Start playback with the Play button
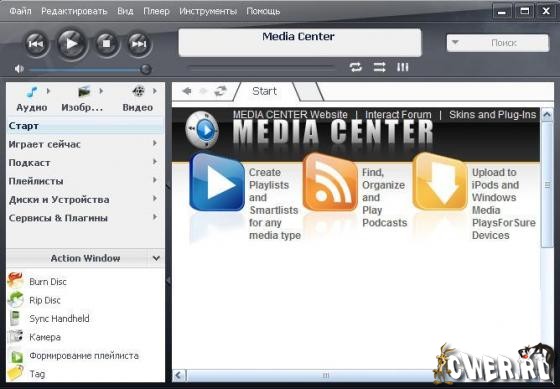 tap(72, 44)
